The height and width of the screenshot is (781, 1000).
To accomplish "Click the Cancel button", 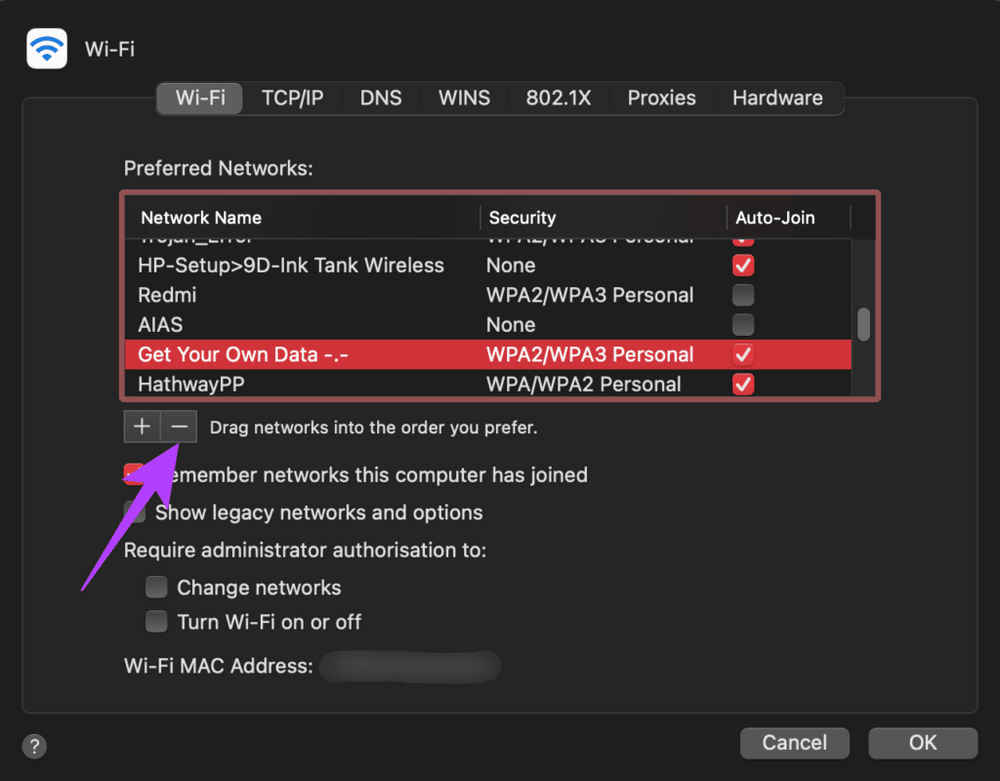I will click(794, 742).
